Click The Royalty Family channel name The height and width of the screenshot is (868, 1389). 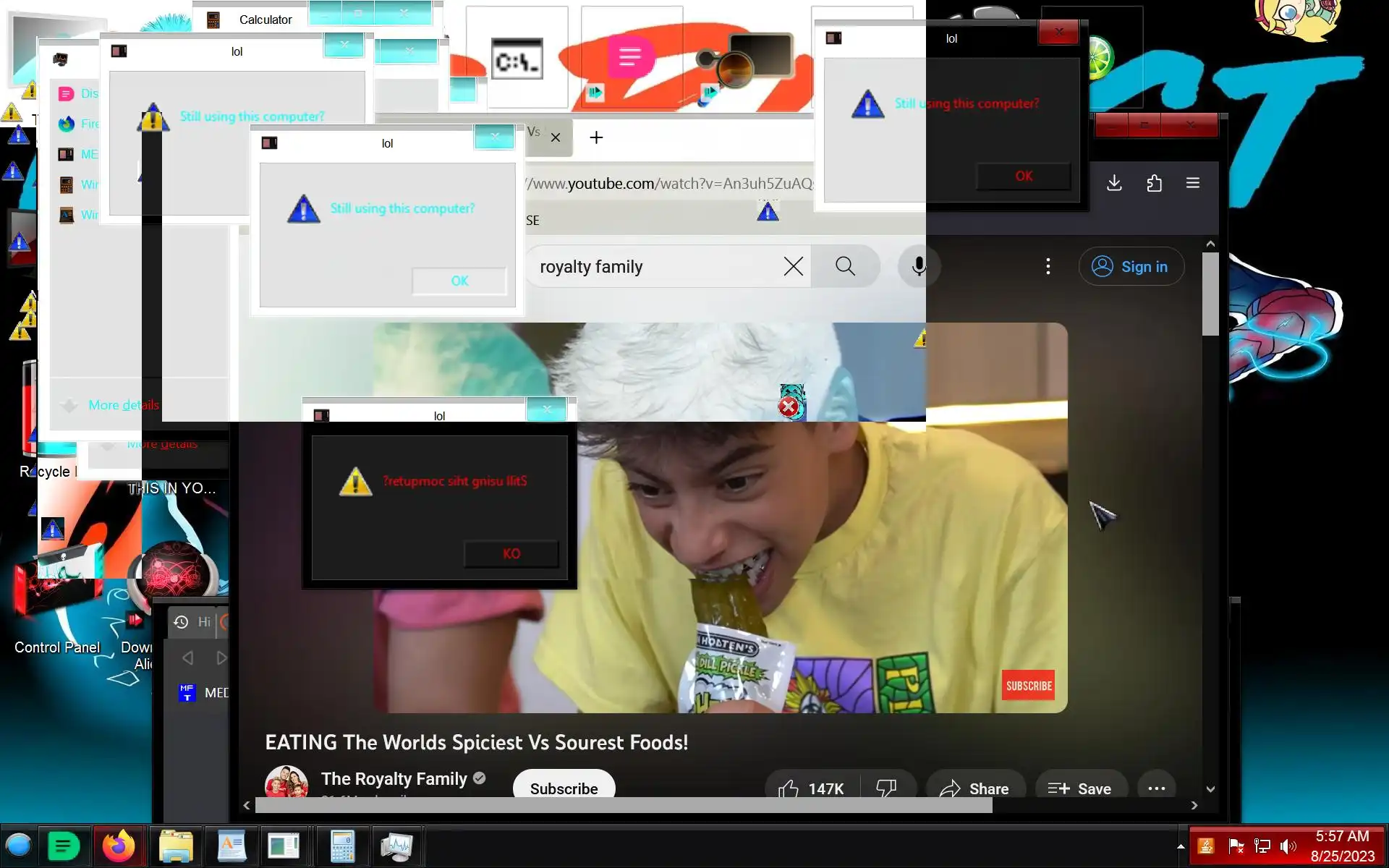click(394, 778)
